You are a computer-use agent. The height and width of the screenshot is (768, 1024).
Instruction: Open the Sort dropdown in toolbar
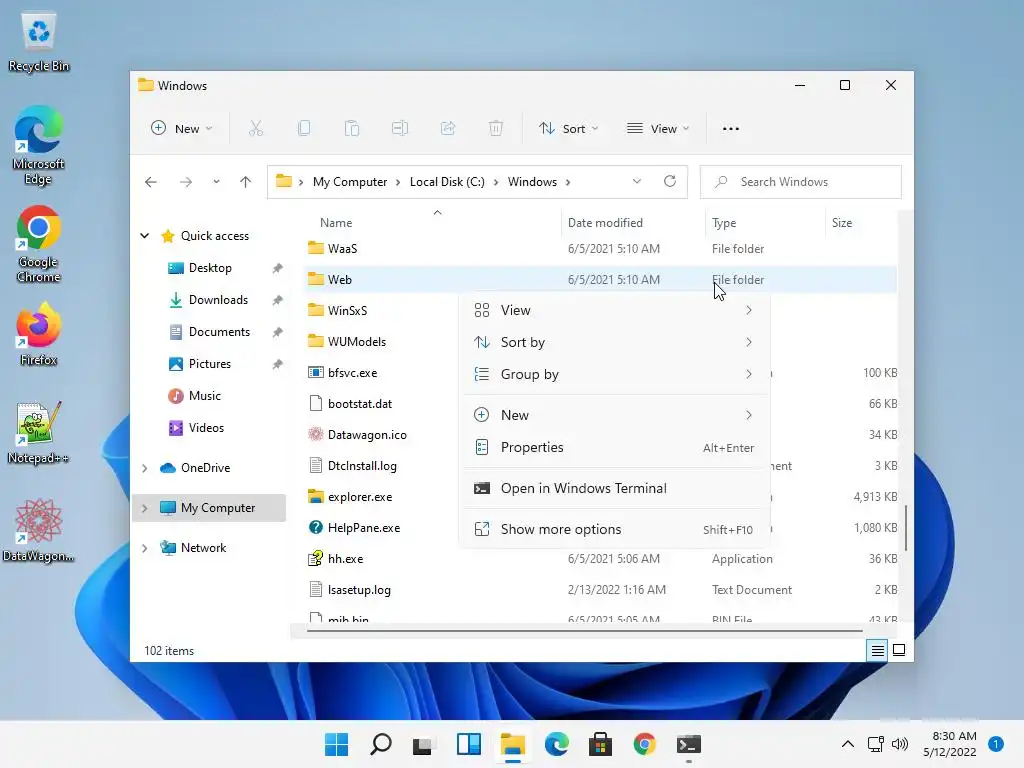(x=568, y=129)
